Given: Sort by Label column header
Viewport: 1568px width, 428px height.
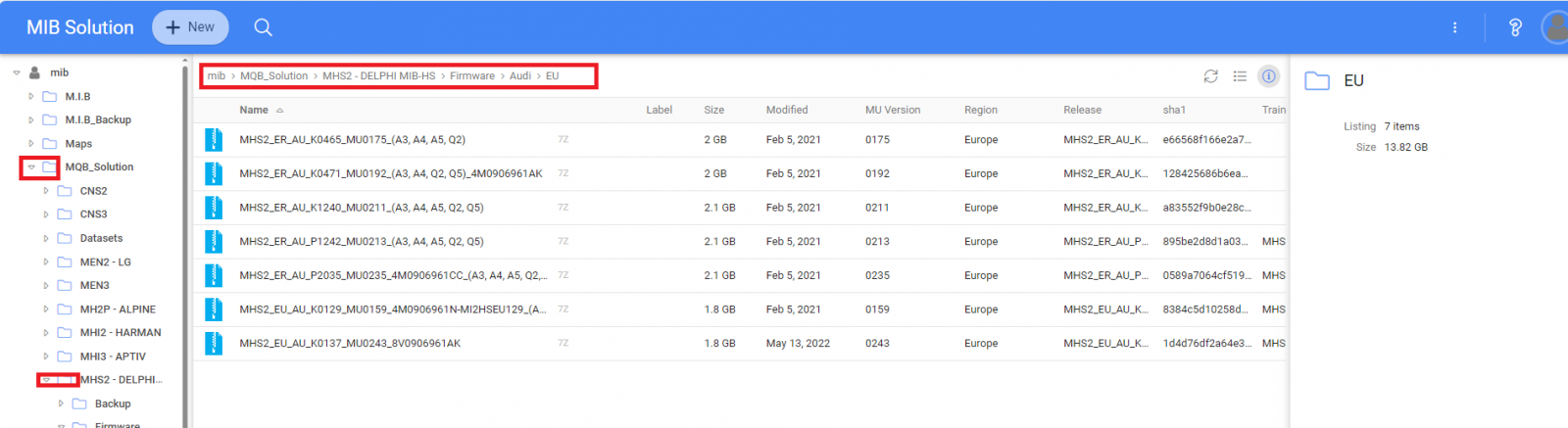Looking at the screenshot, I should (x=659, y=110).
